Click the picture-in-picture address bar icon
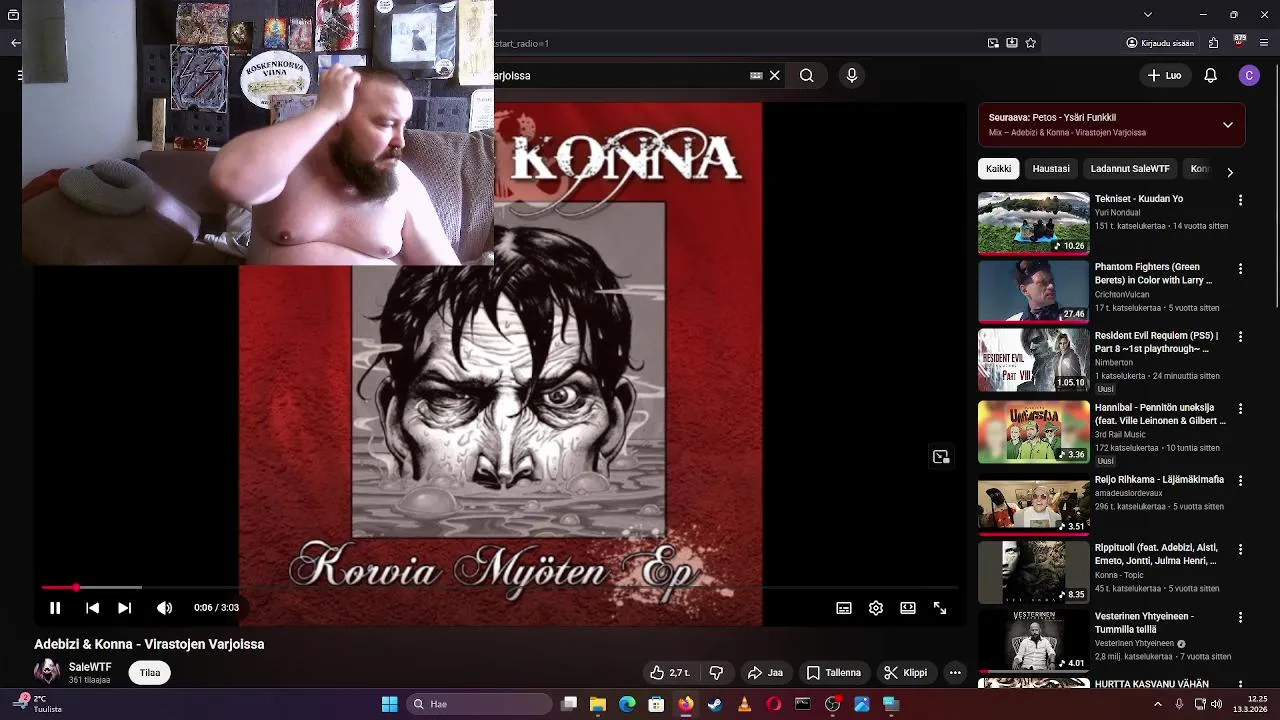 point(993,43)
